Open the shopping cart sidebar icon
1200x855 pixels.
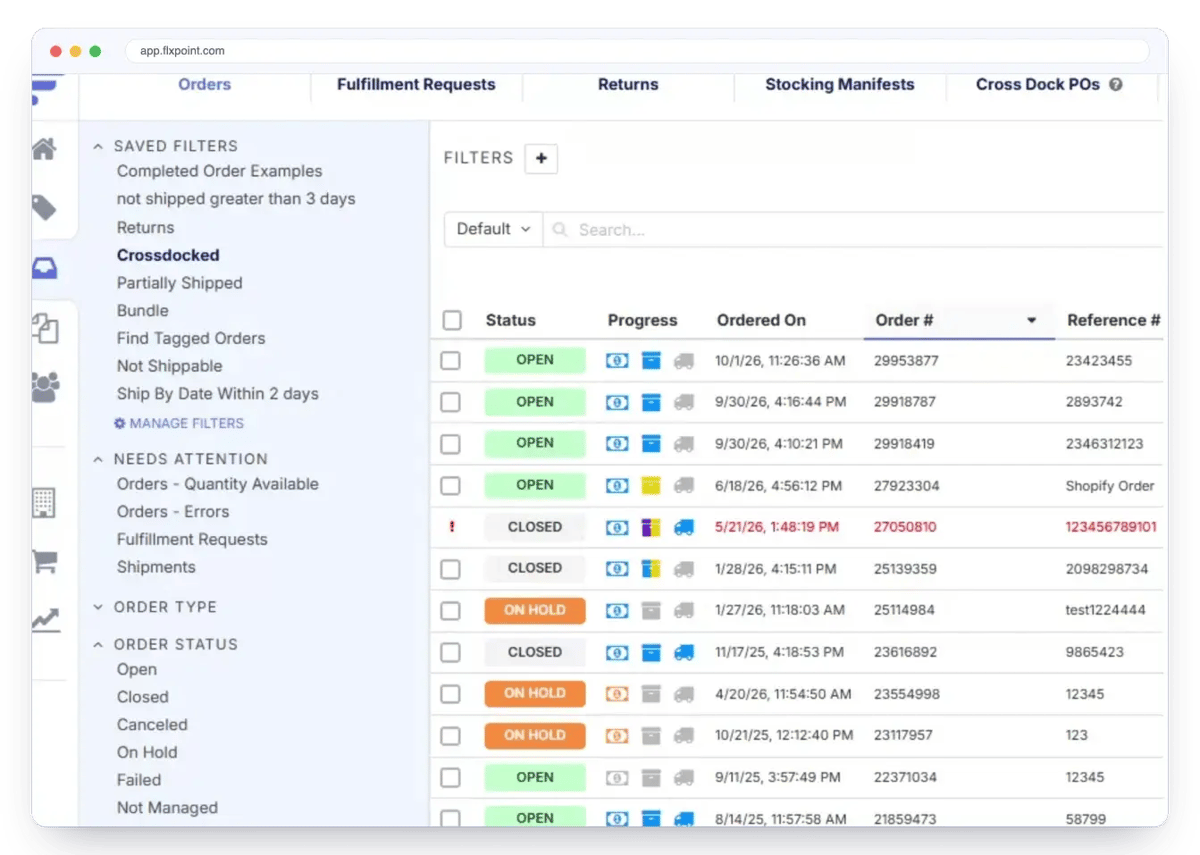pos(44,561)
